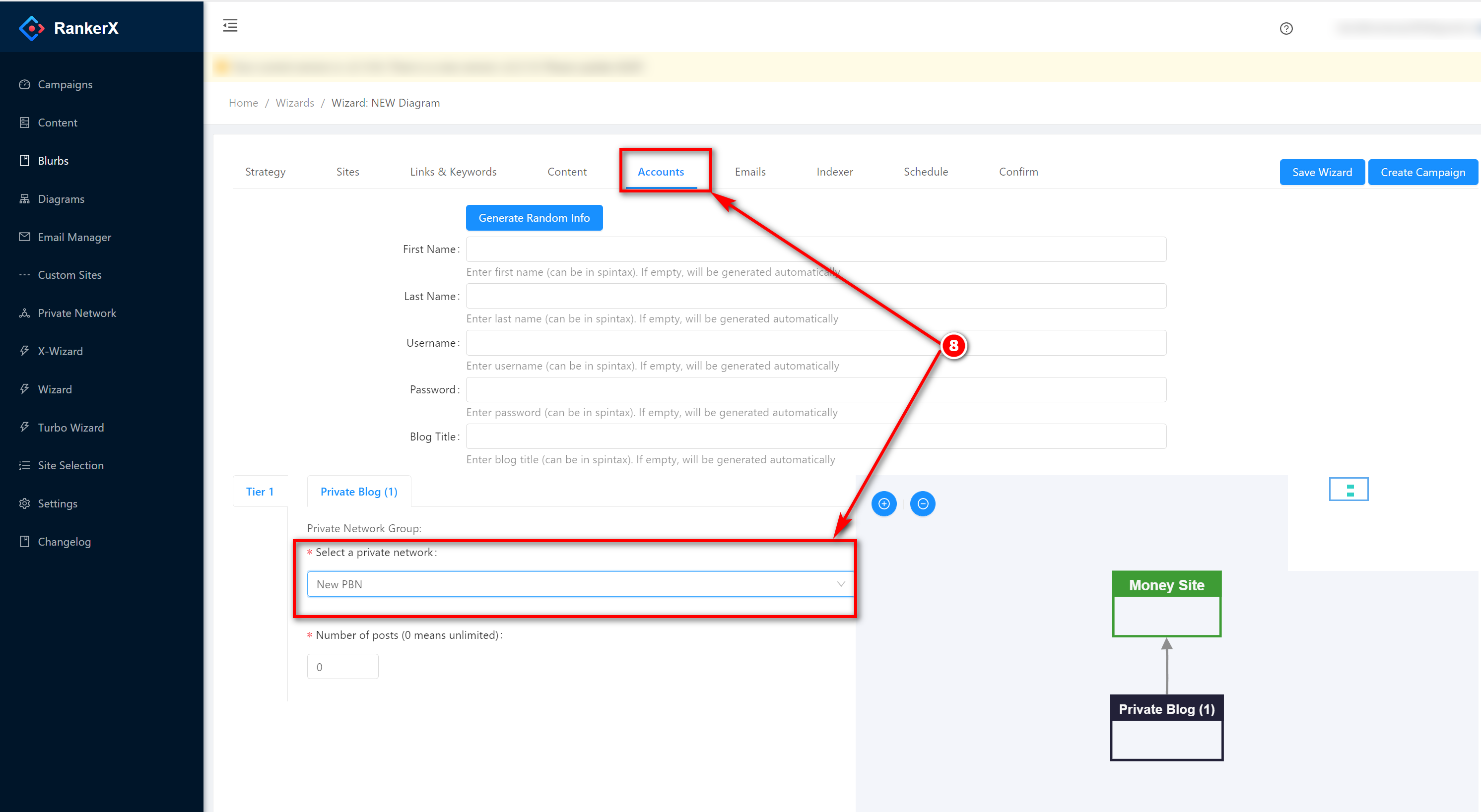Click the Save Wizard button
Image resolution: width=1481 pixels, height=812 pixels.
tap(1321, 173)
